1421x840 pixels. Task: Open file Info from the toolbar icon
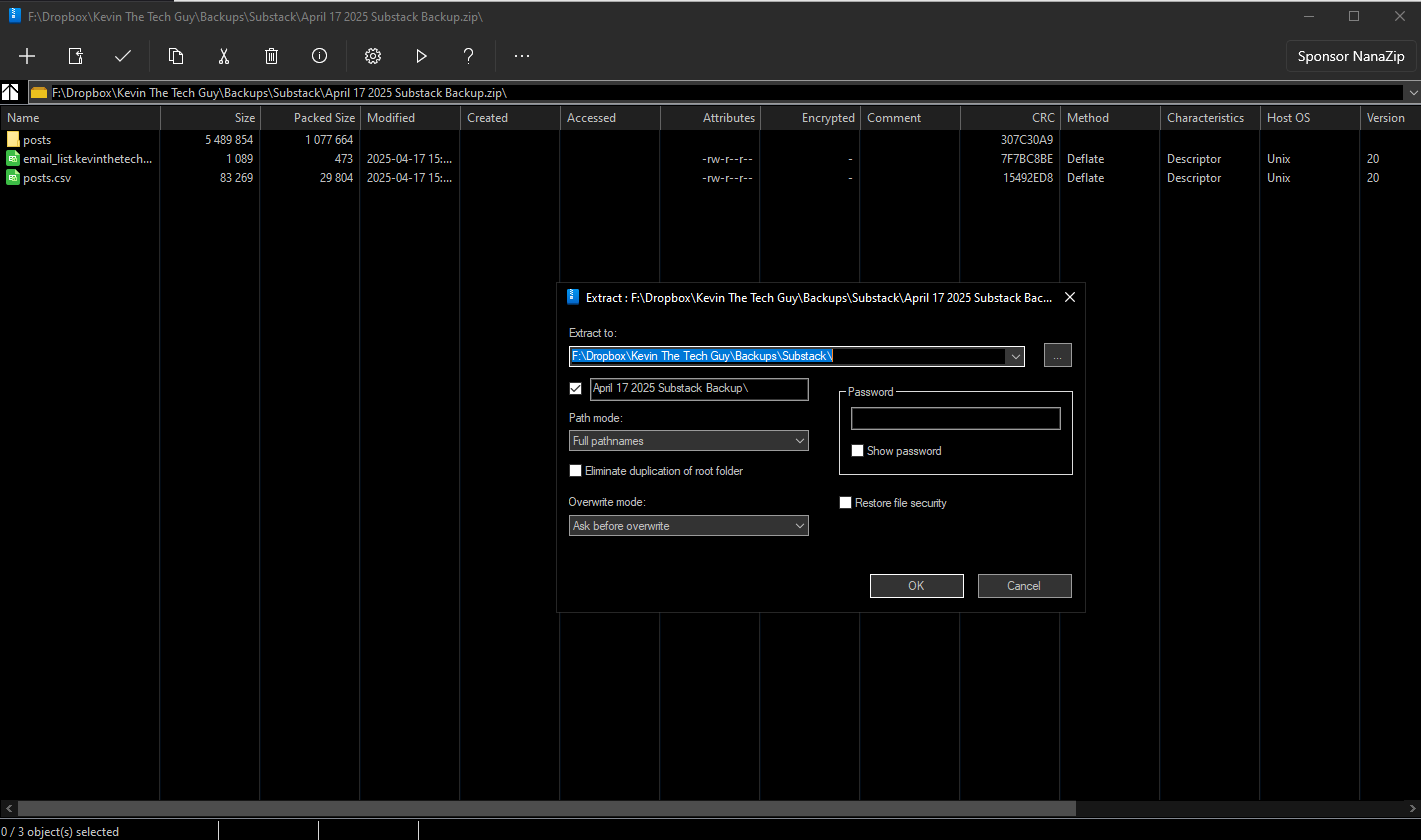(319, 56)
